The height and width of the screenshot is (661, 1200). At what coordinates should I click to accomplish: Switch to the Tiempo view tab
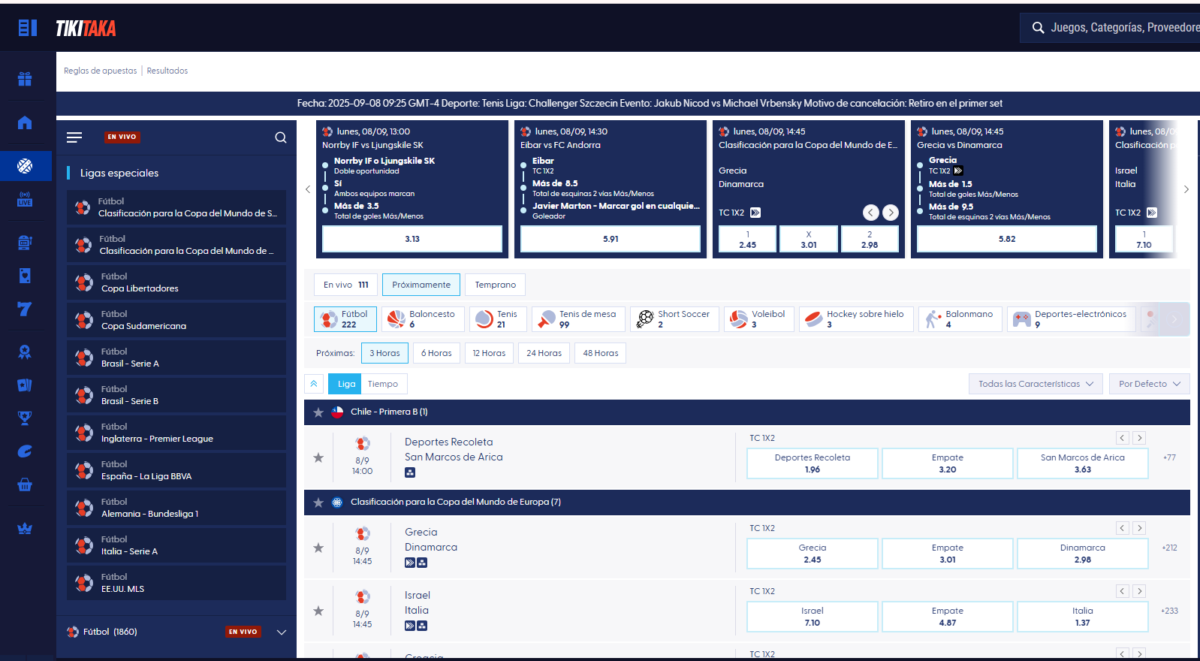[382, 384]
